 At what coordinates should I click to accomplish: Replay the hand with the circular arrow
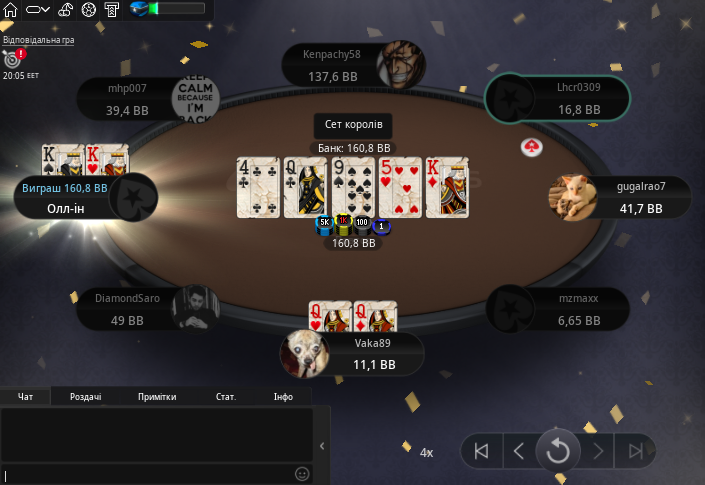pos(558,451)
